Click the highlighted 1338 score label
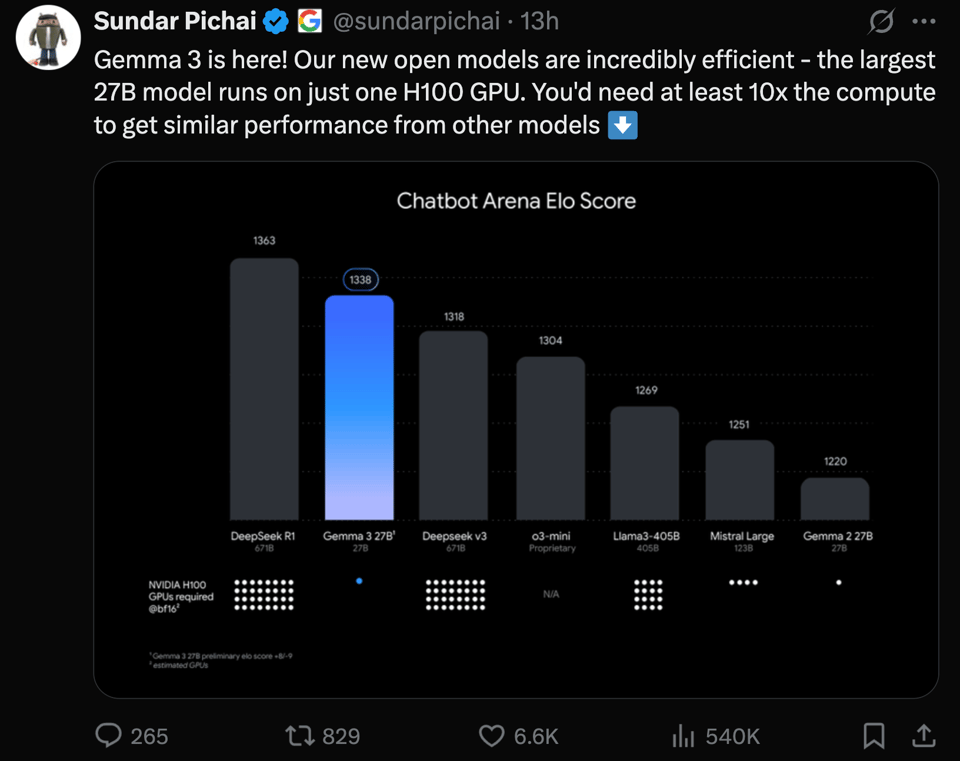 (360, 280)
